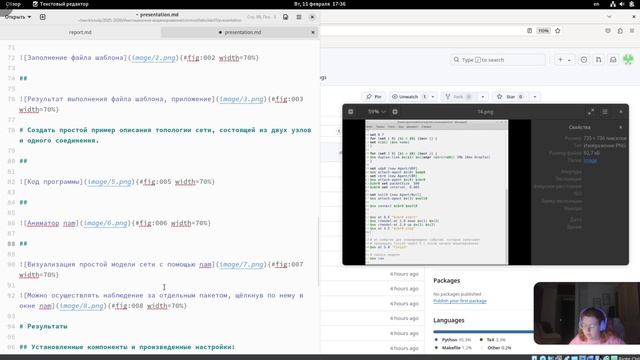Click the 14.png image preview

point(436,192)
